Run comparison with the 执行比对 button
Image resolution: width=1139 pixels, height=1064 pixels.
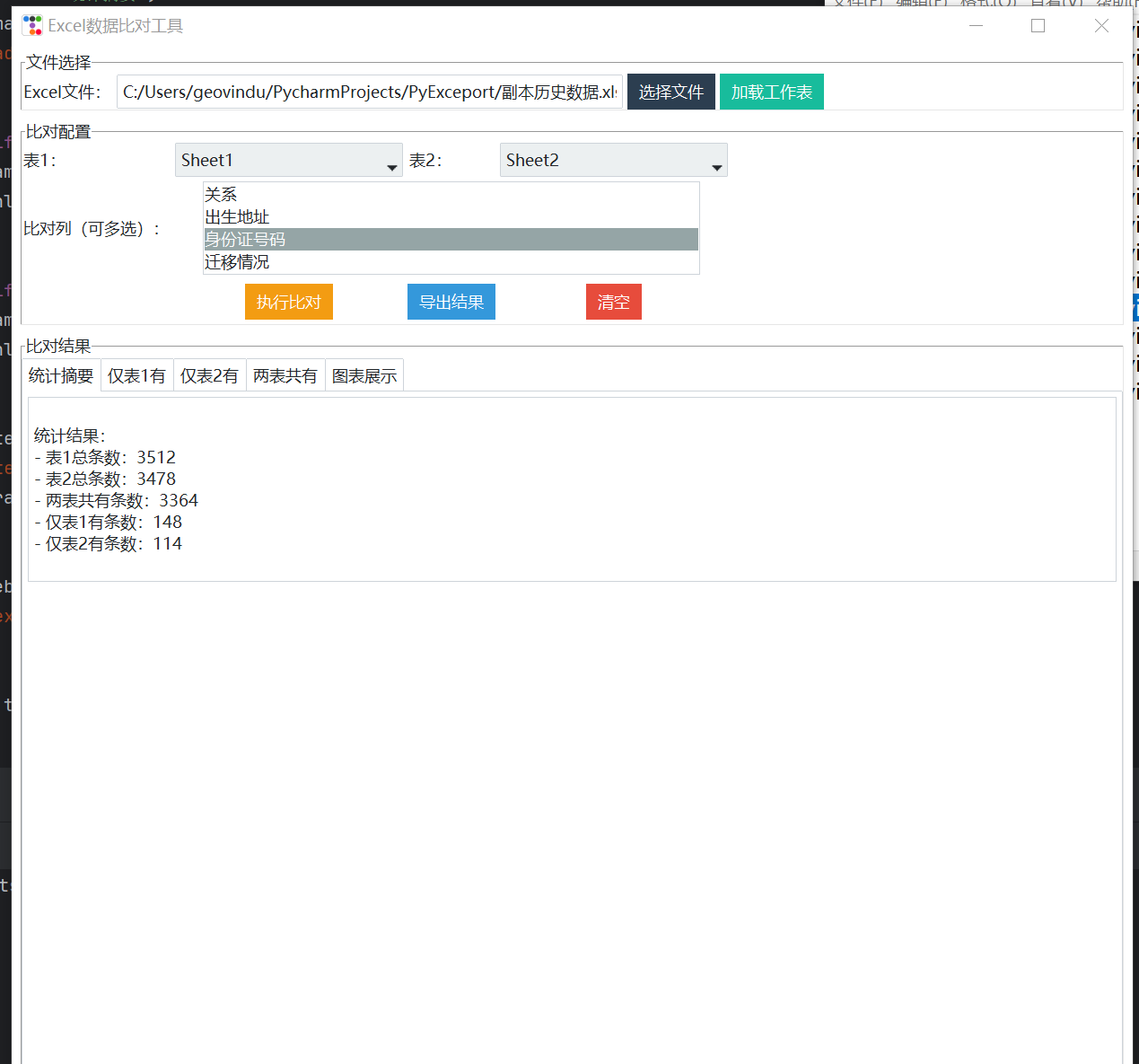[x=288, y=302]
